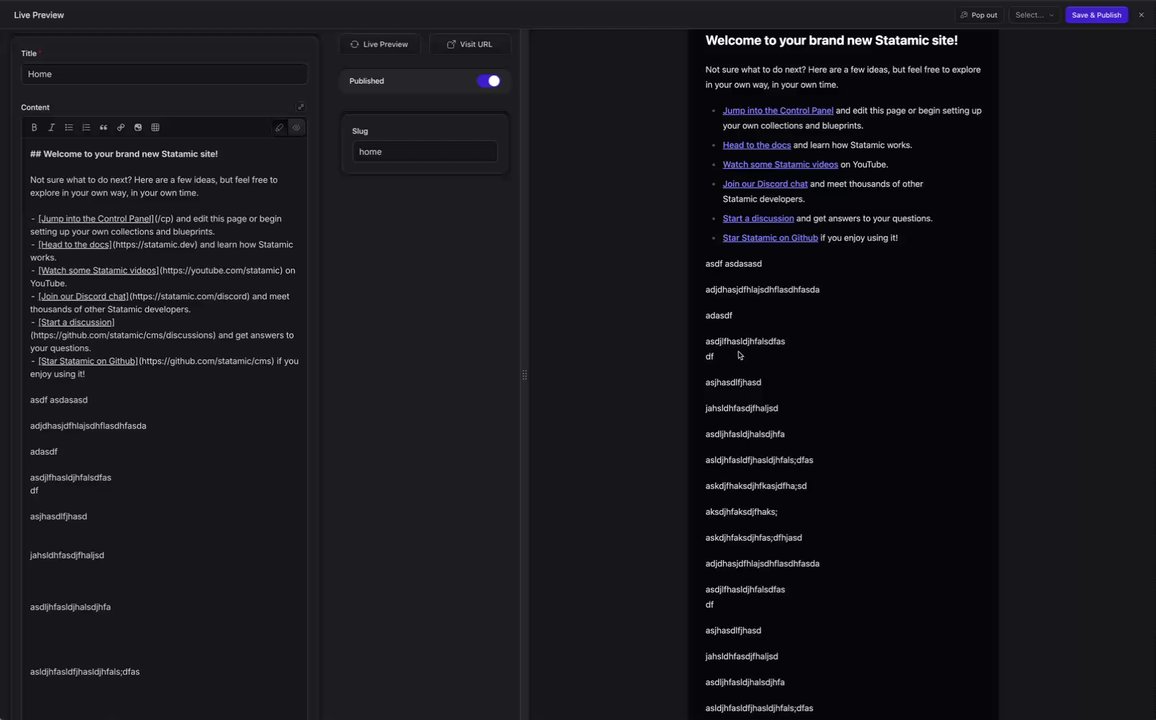Insert a link using the toolbar
The height and width of the screenshot is (720, 1156).
[x=121, y=128]
